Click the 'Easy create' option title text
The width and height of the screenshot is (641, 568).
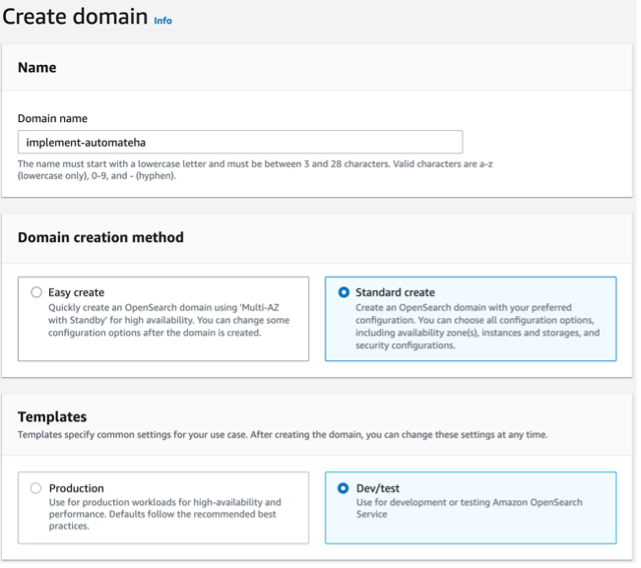tap(76, 292)
